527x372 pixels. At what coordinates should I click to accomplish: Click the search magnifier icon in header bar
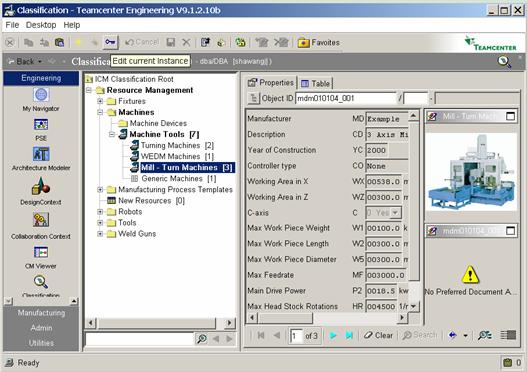click(504, 61)
